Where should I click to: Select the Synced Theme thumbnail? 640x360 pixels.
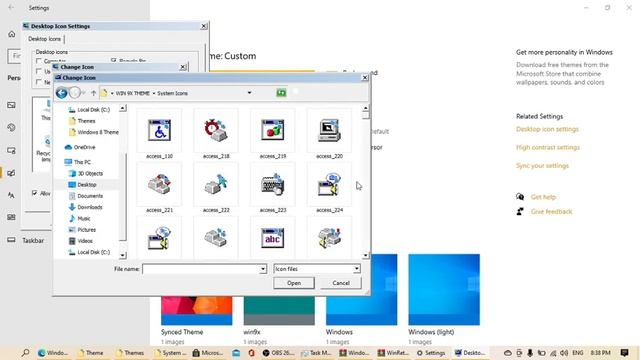point(197,311)
